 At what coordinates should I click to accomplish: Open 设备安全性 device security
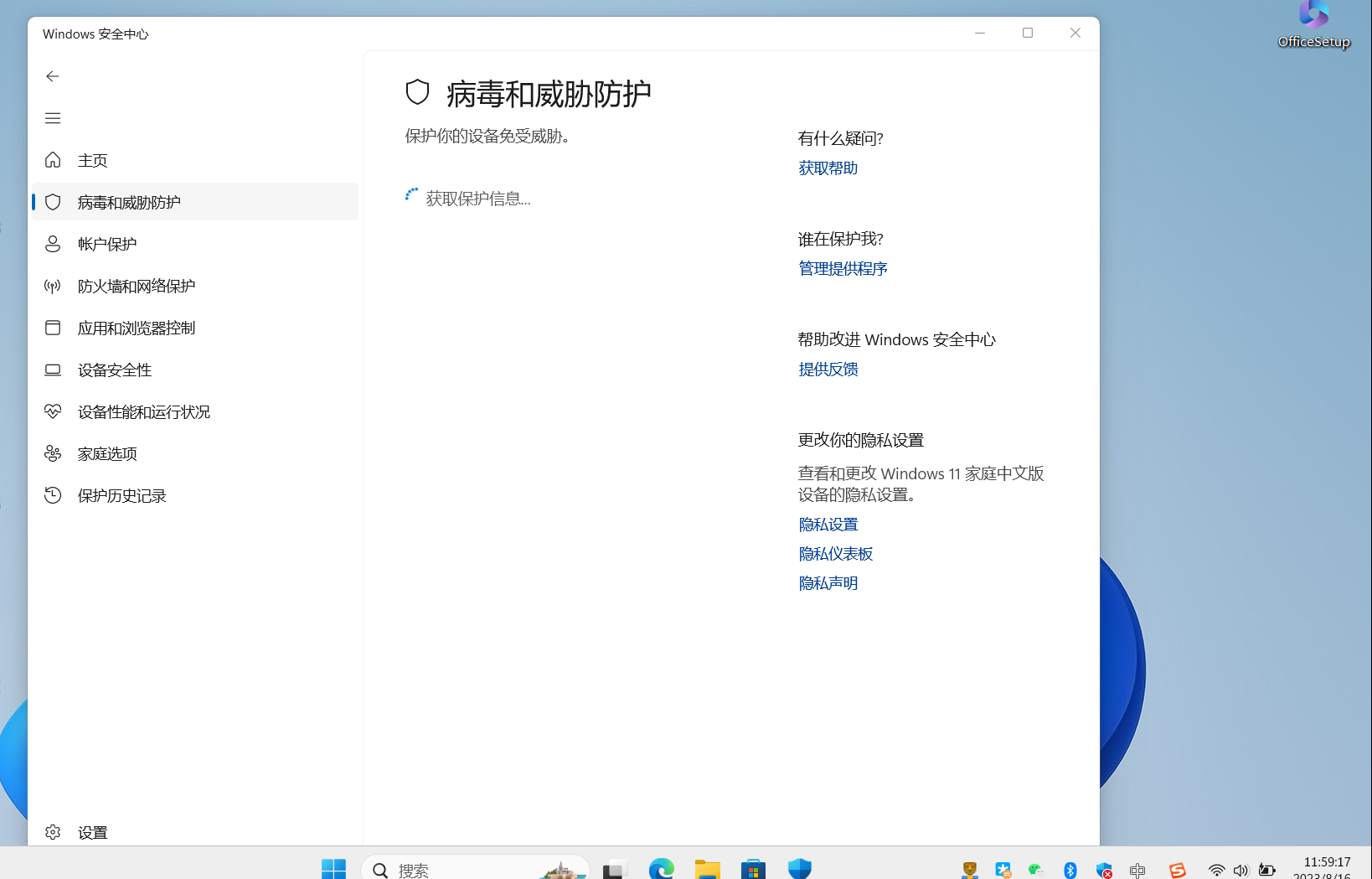(x=114, y=370)
